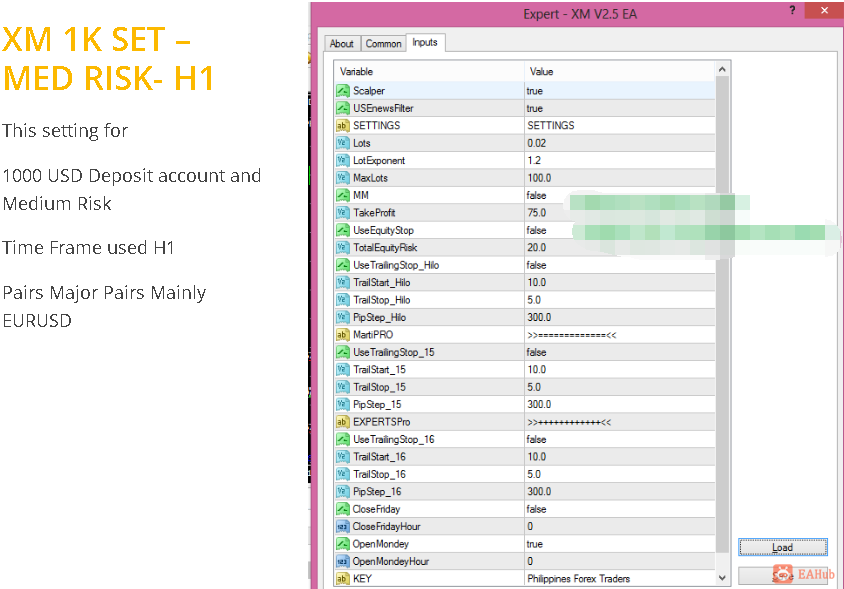Click the scrollbar up arrow
This screenshot has width=844, height=589.
[722, 69]
